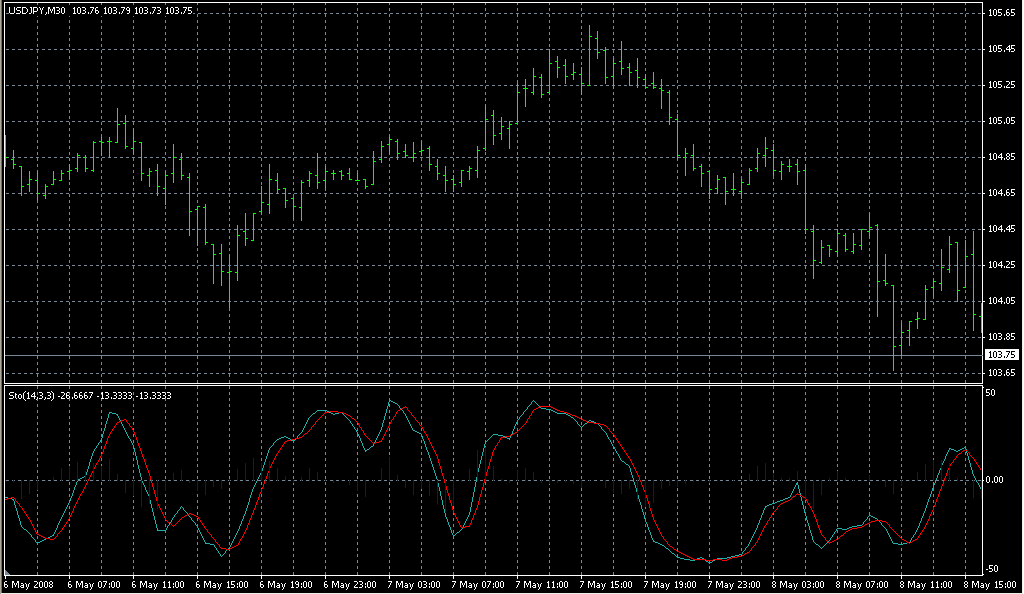
Task: Click the highlighted 103.75 current price tag
Action: coord(1001,355)
